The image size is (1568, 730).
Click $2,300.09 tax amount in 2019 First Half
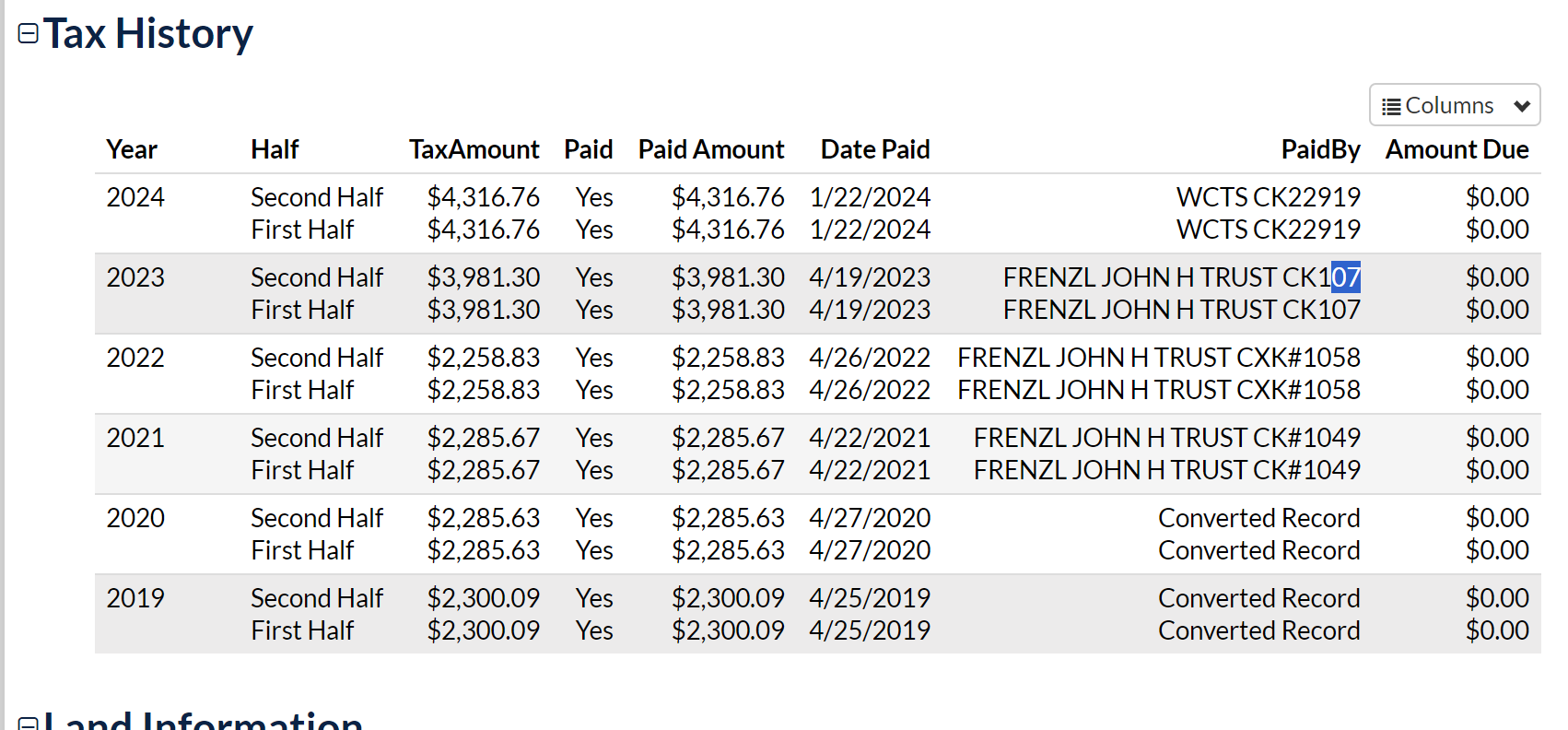[484, 630]
